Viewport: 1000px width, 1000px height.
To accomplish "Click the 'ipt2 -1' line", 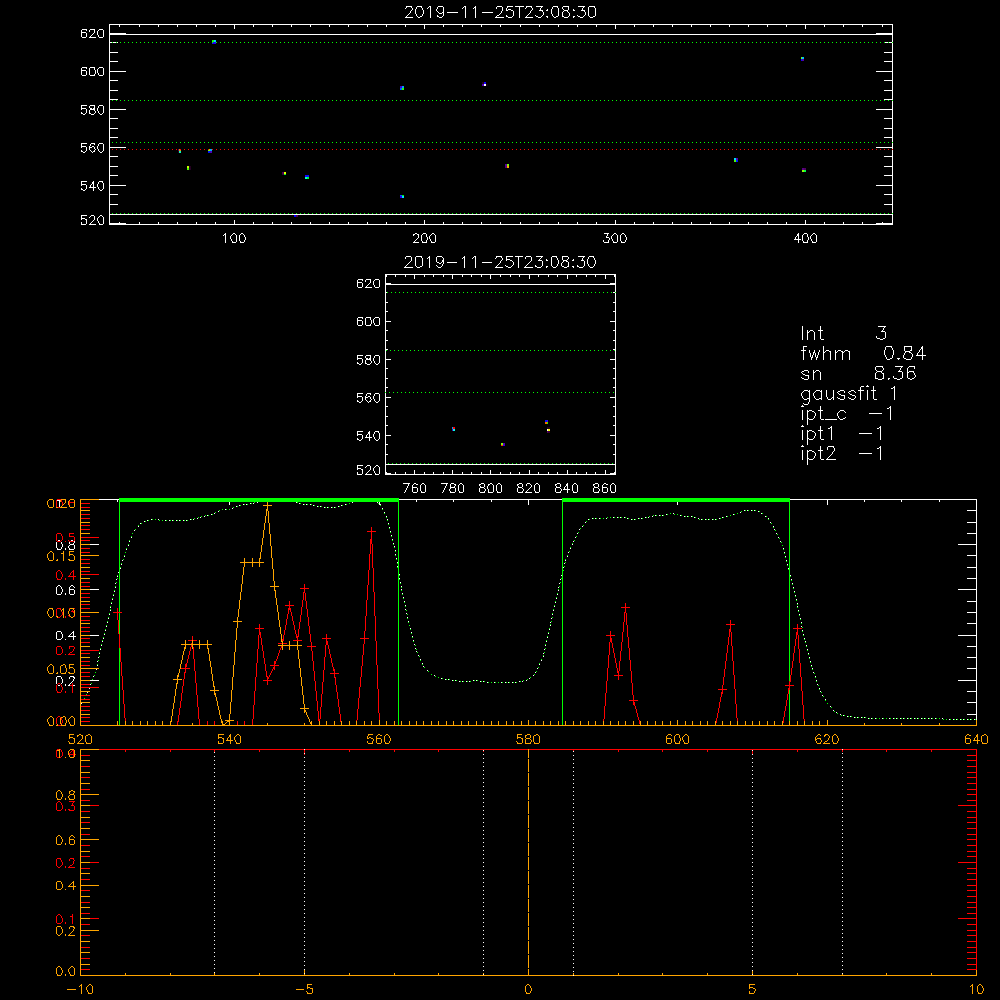I will 842,453.
